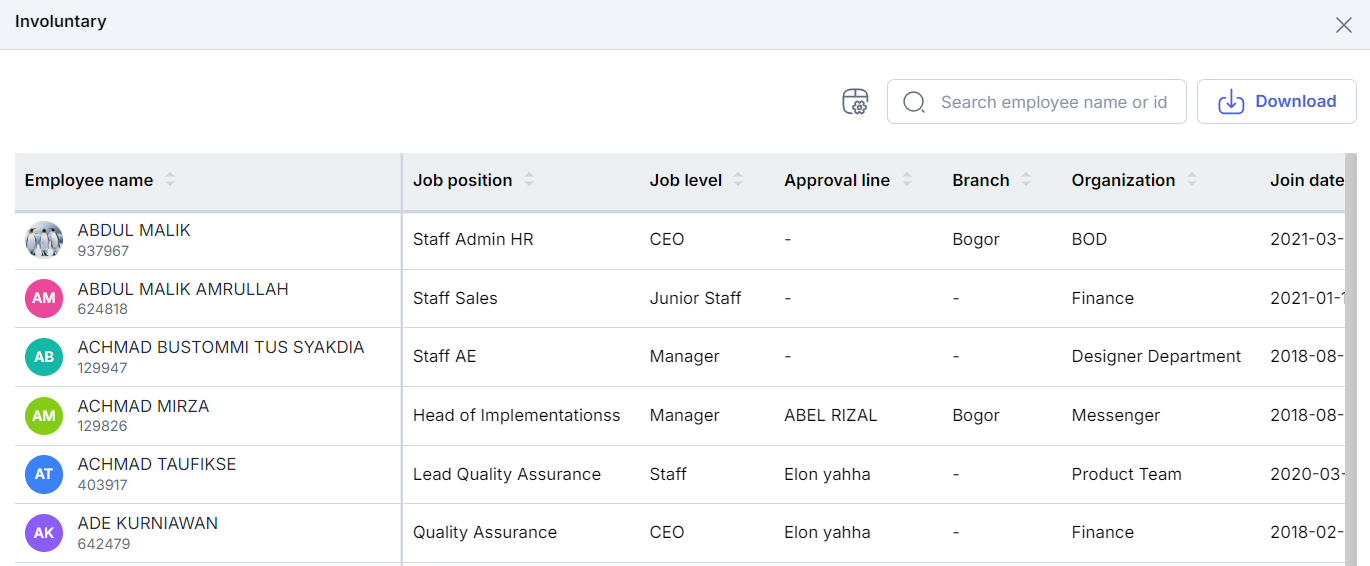The width and height of the screenshot is (1370, 566).
Task: Close the Involuntary dialog
Action: [1344, 25]
